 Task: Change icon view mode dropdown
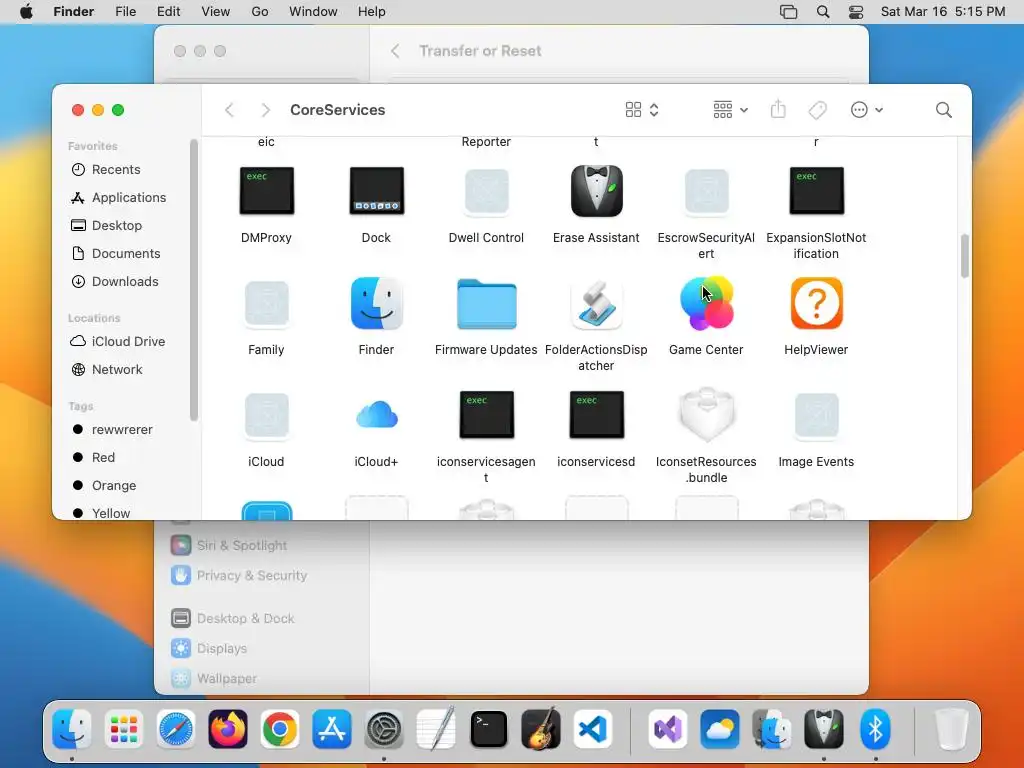pos(642,110)
